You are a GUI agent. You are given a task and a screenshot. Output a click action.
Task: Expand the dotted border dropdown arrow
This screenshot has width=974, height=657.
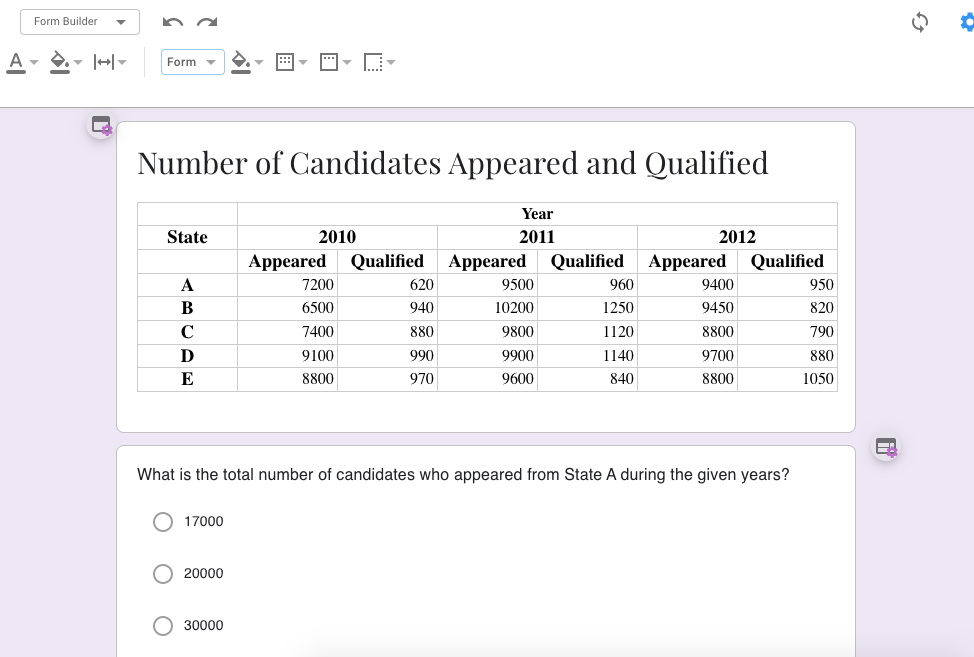tap(303, 62)
